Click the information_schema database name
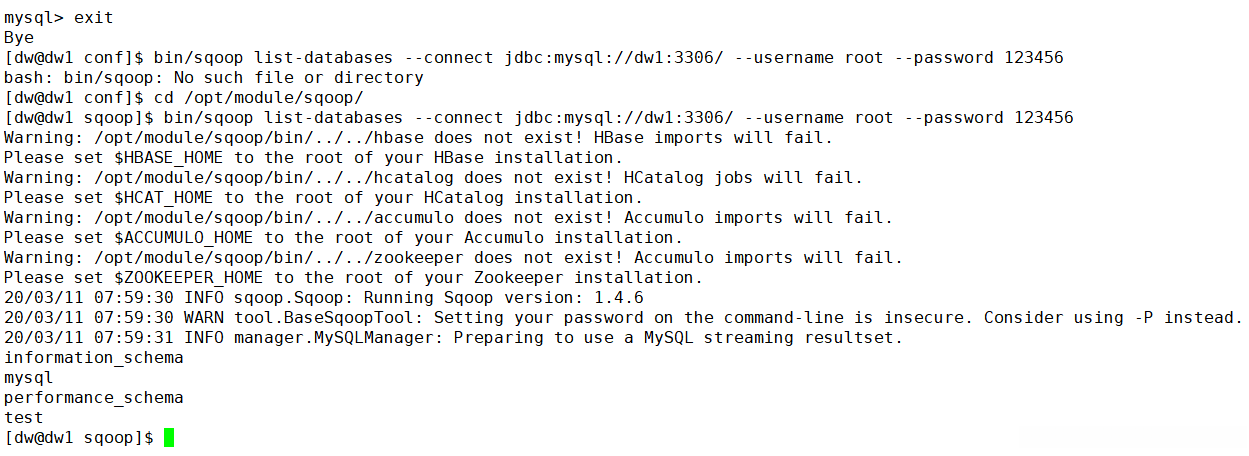The width and height of the screenshot is (1249, 456). (94, 358)
